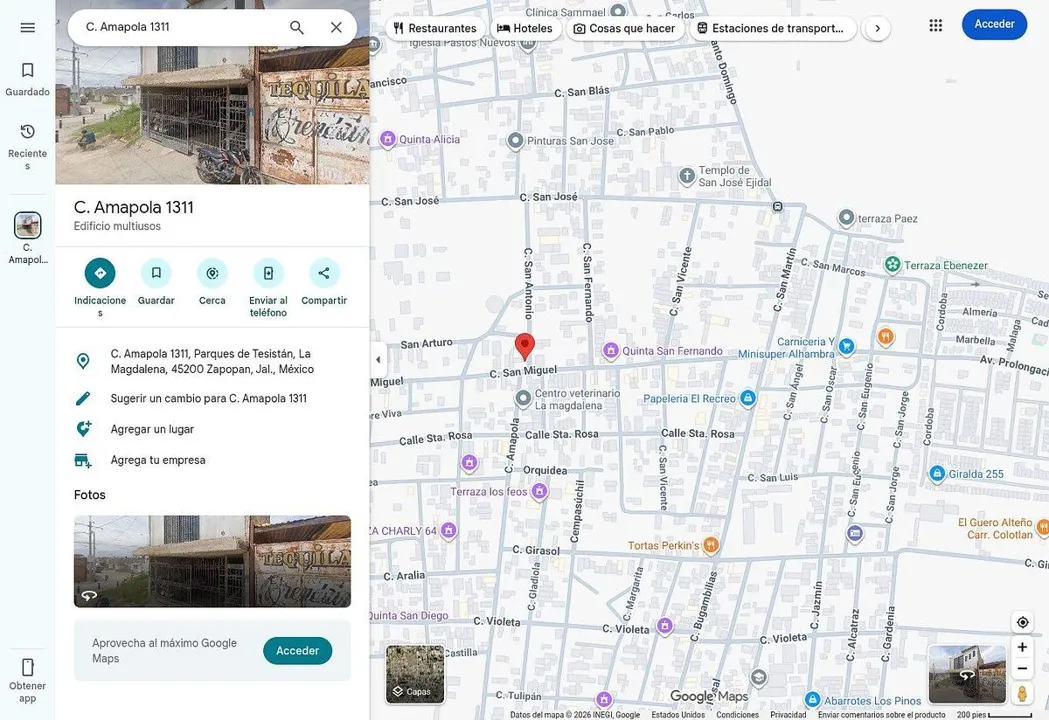Click the address line with location icon
This screenshot has width=1049, height=720.
pyautogui.click(x=213, y=361)
